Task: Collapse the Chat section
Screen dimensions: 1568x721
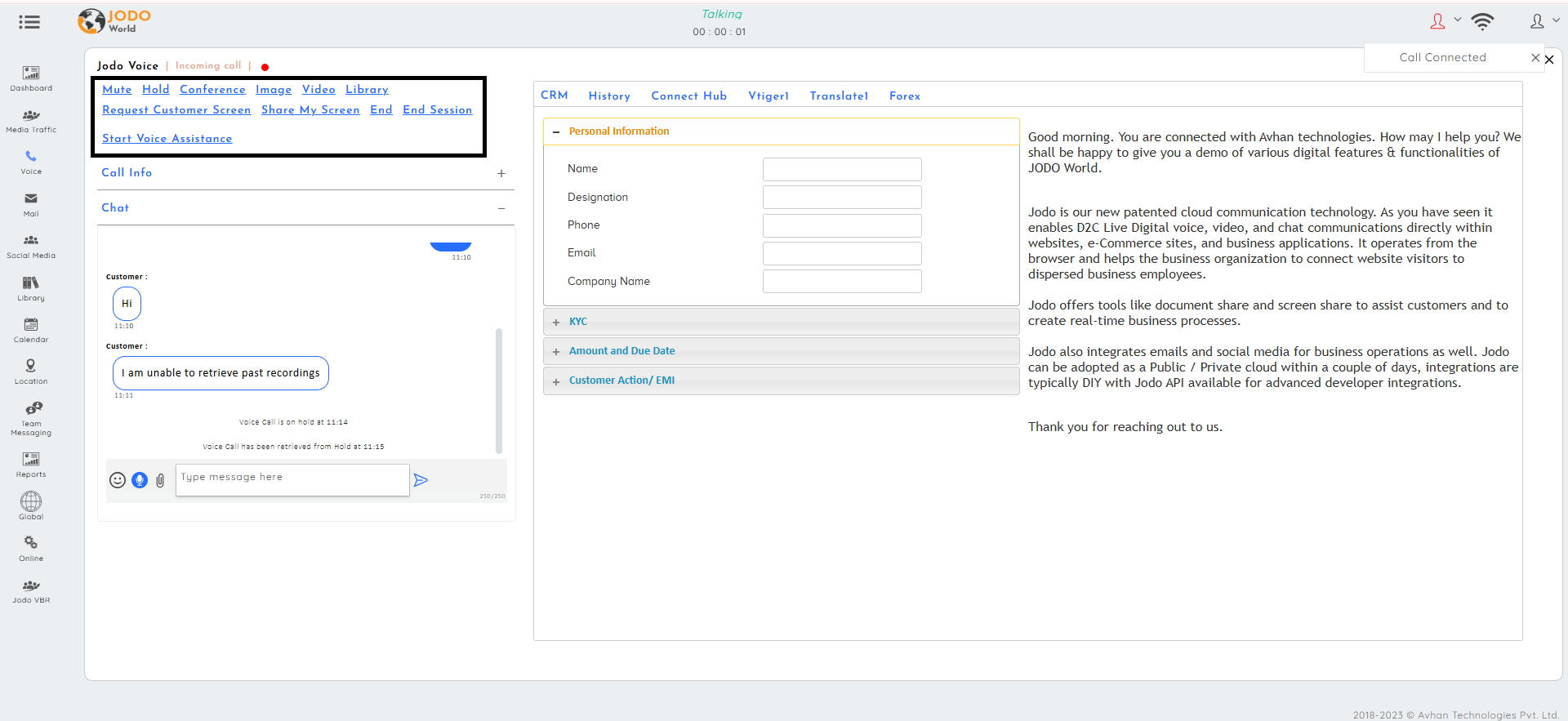Action: point(501,208)
